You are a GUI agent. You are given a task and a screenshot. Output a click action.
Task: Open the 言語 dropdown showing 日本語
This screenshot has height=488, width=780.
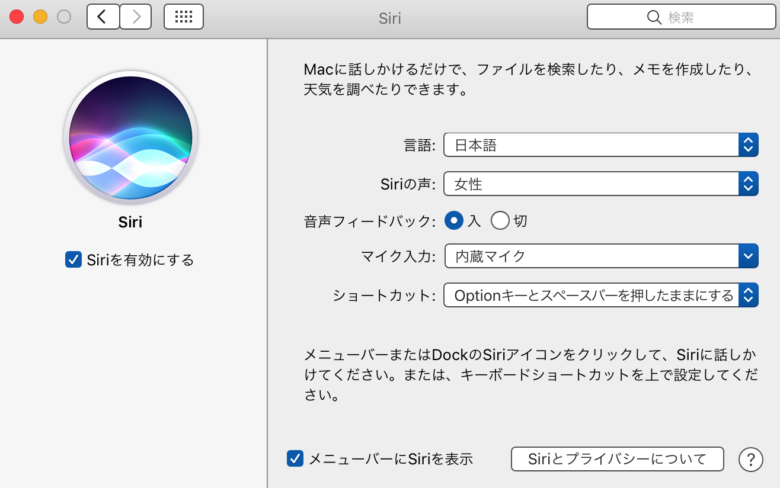pos(601,145)
